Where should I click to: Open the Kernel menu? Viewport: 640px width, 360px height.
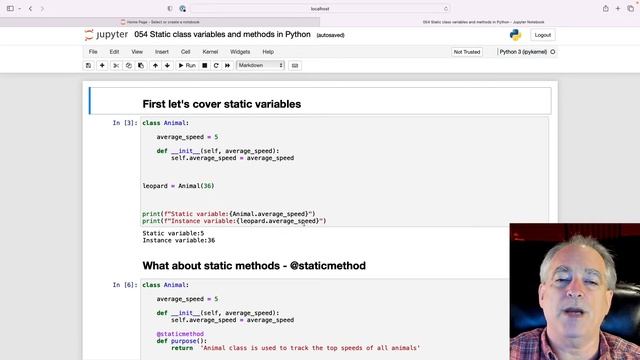[210, 52]
